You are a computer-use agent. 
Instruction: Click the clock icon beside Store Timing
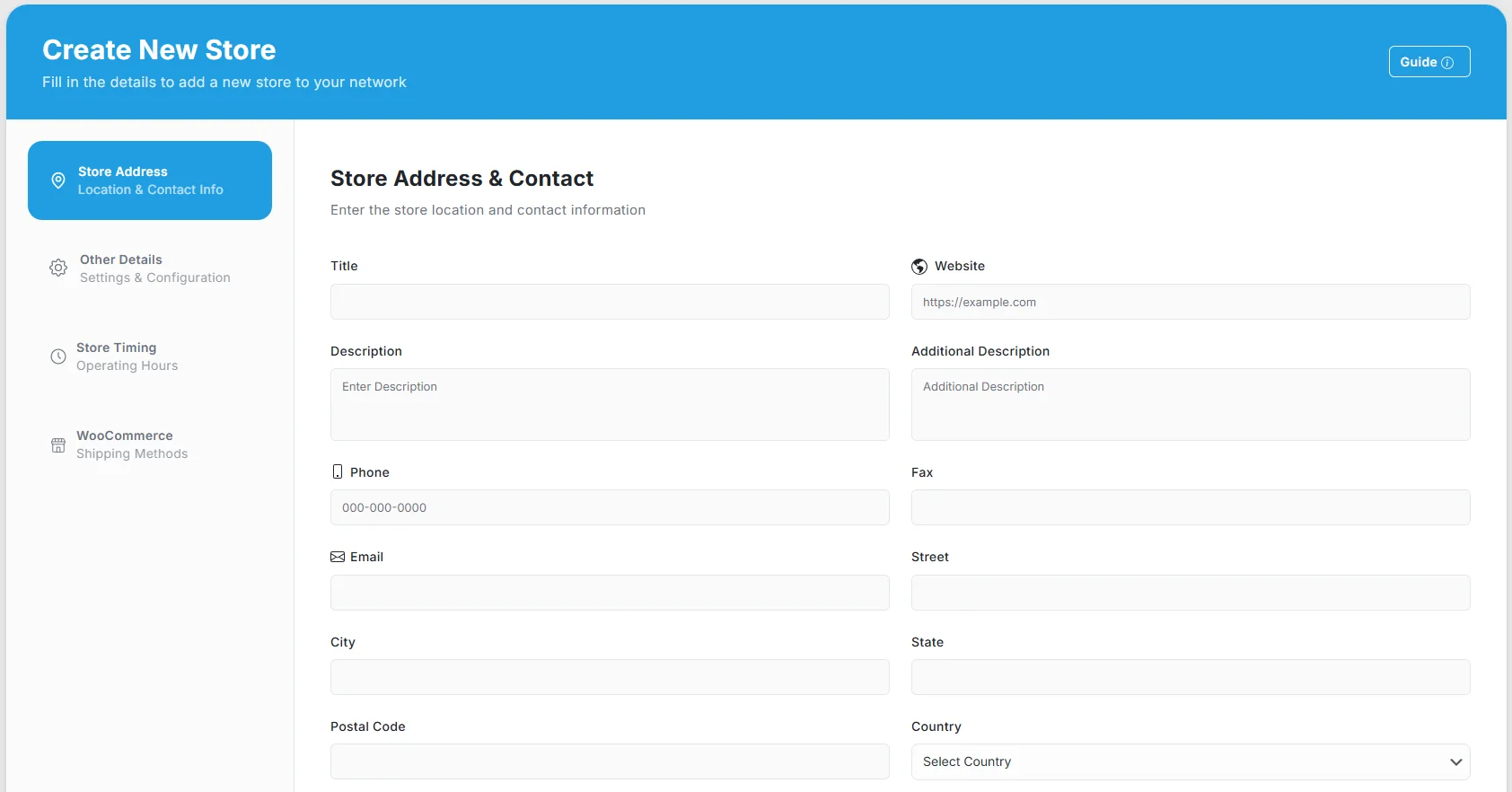coord(58,356)
